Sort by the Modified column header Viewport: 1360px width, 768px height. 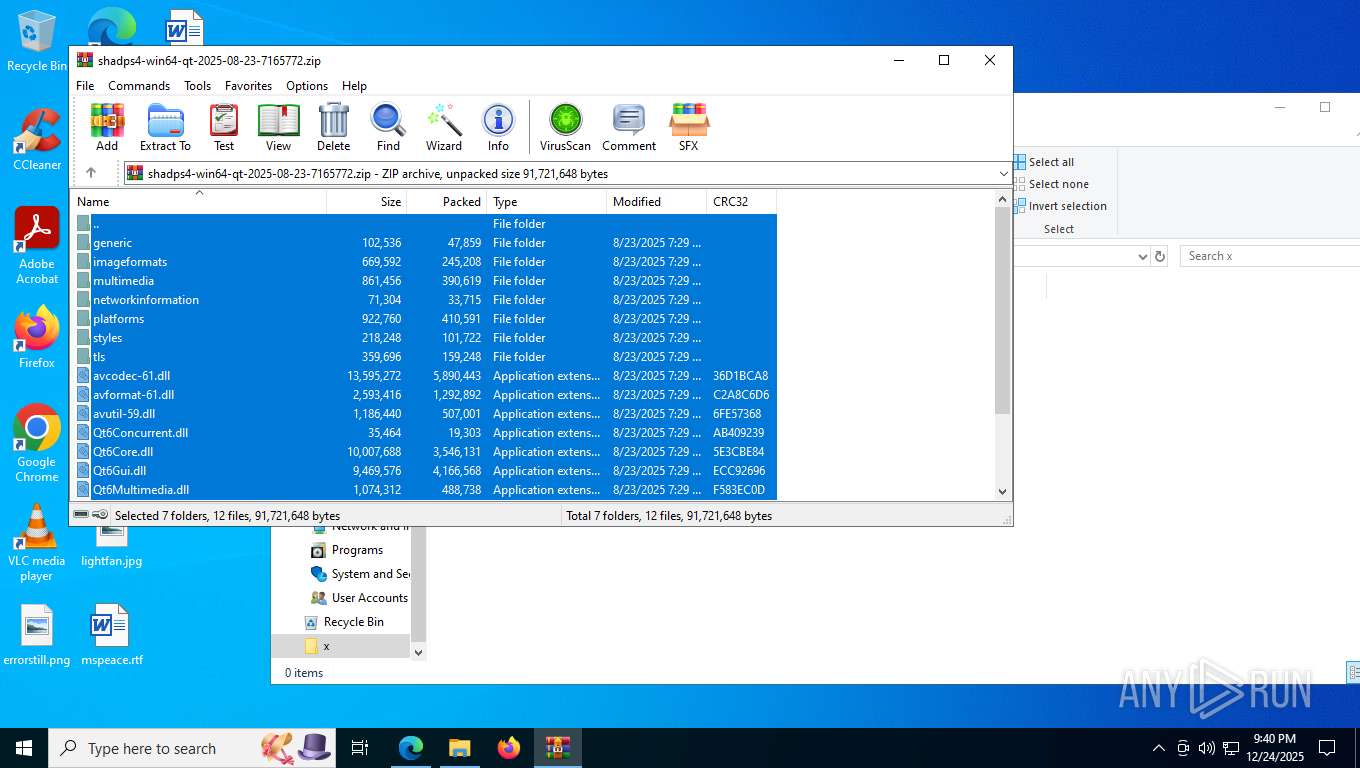[656, 202]
